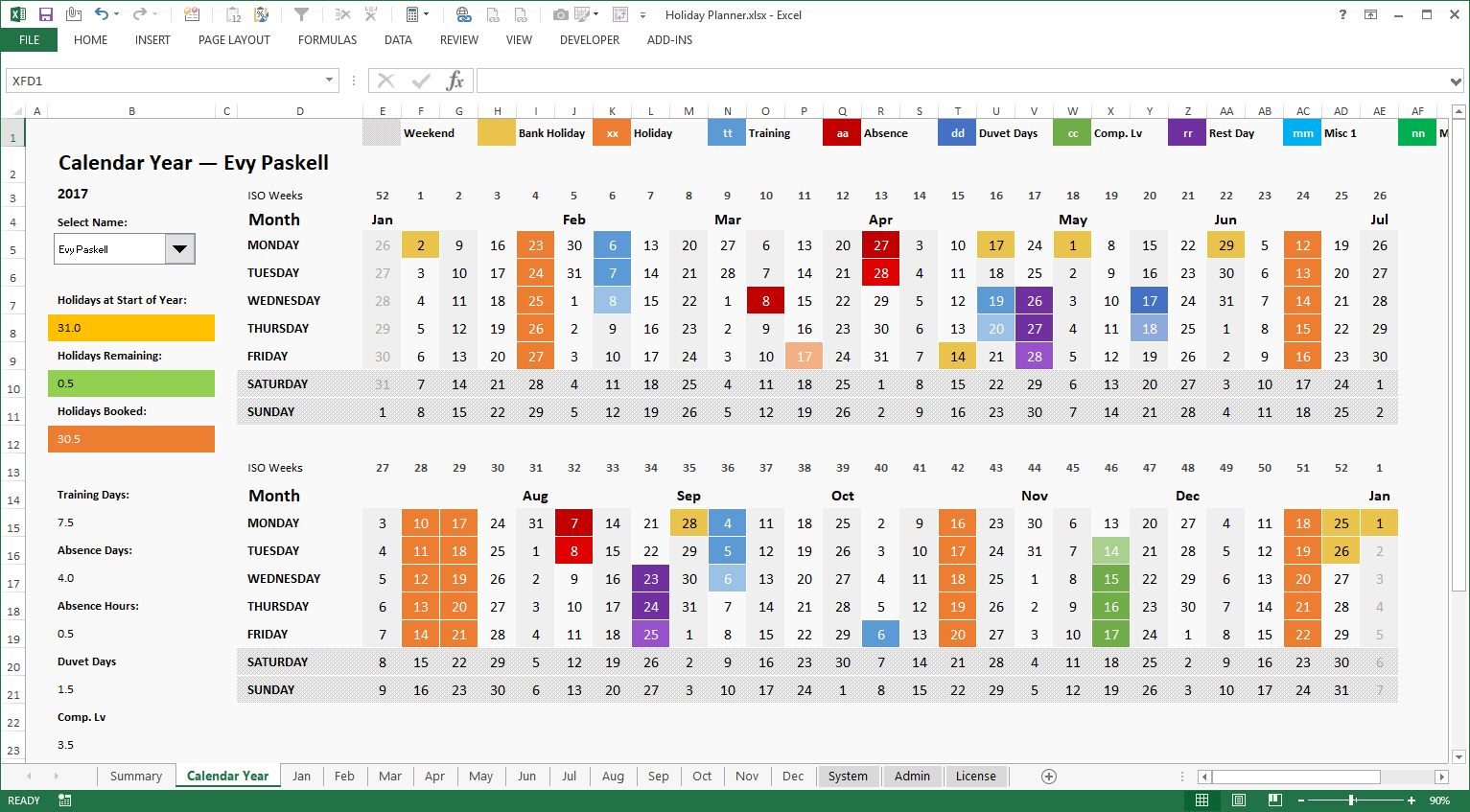Screen dimensions: 1470x812
Task: Select the Filter icon on the Quick Access Toolbar
Action: (x=301, y=13)
